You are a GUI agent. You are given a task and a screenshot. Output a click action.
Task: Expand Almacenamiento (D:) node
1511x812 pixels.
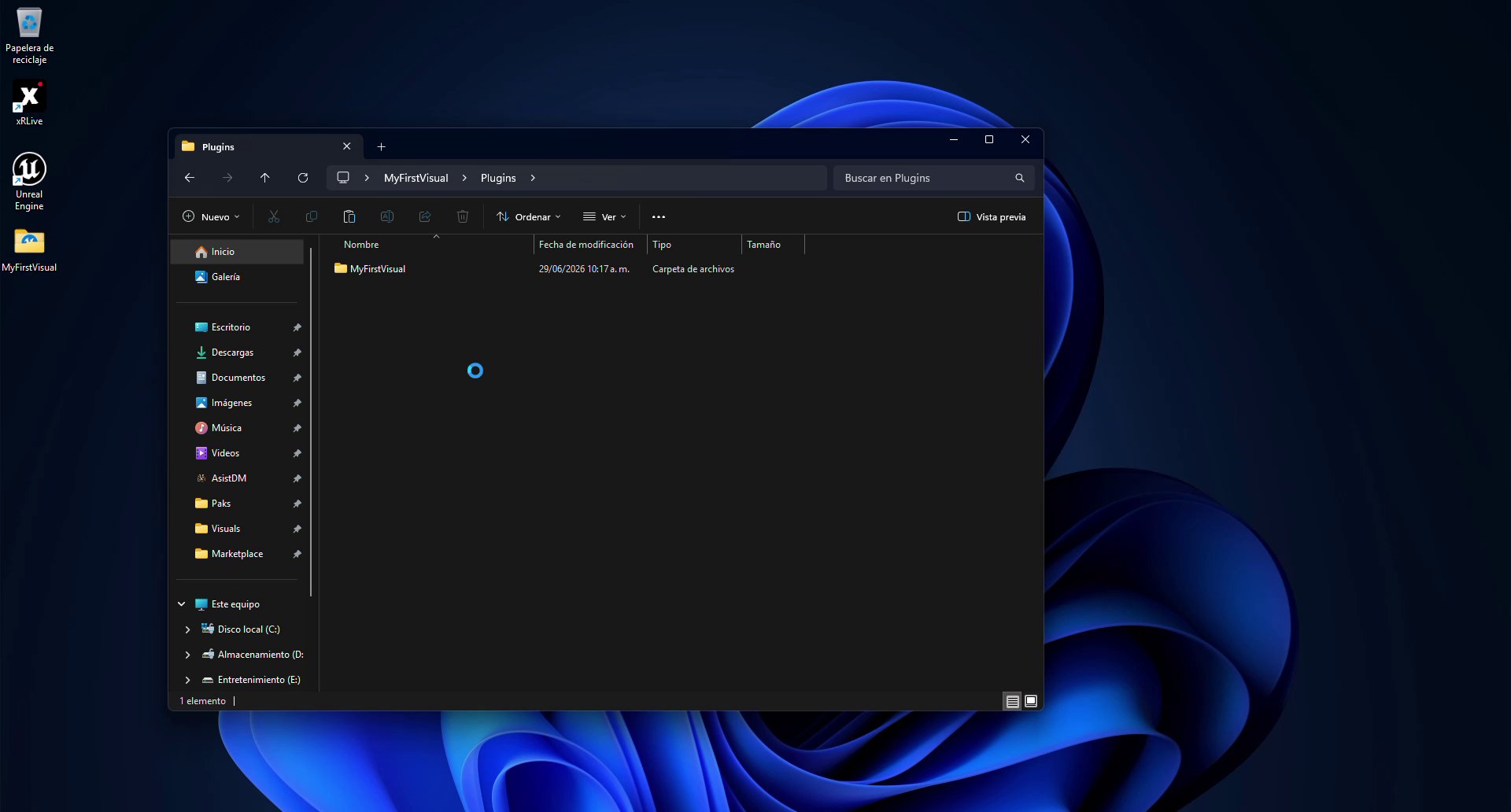[x=187, y=655]
